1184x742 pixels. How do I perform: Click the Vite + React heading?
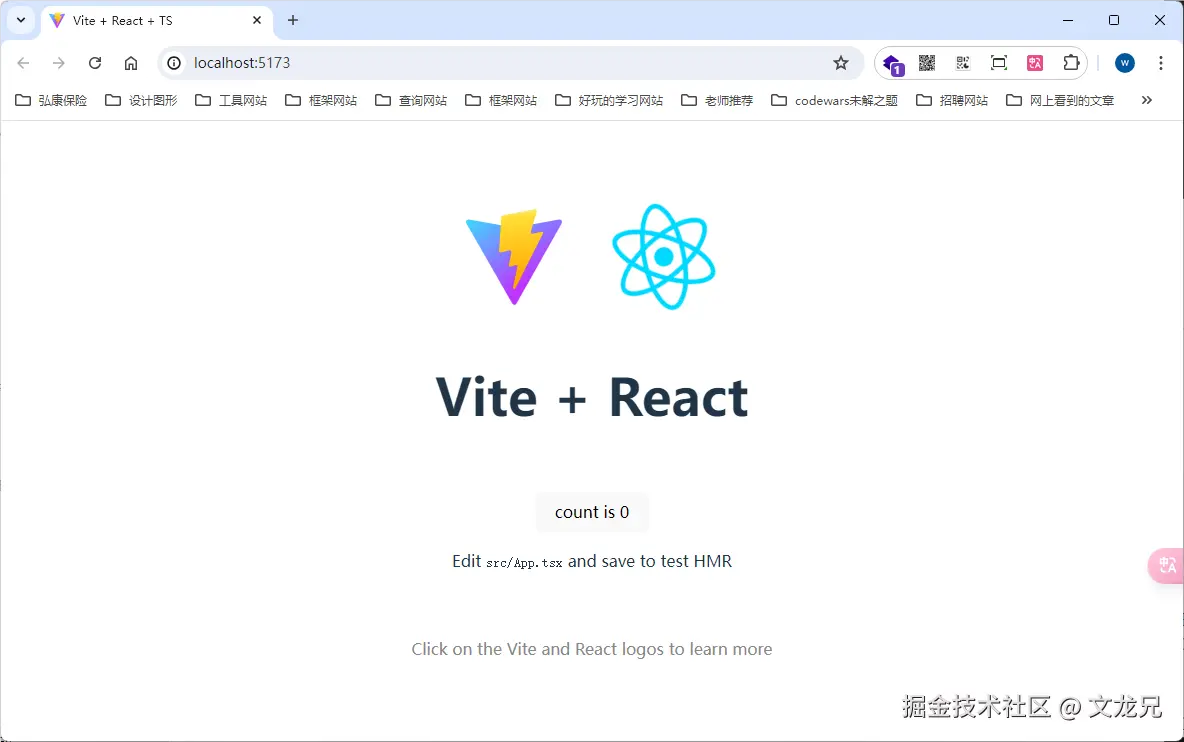point(592,397)
